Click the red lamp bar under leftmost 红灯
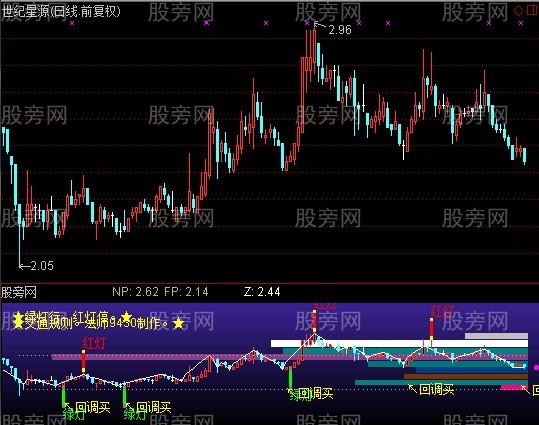 tap(84, 361)
